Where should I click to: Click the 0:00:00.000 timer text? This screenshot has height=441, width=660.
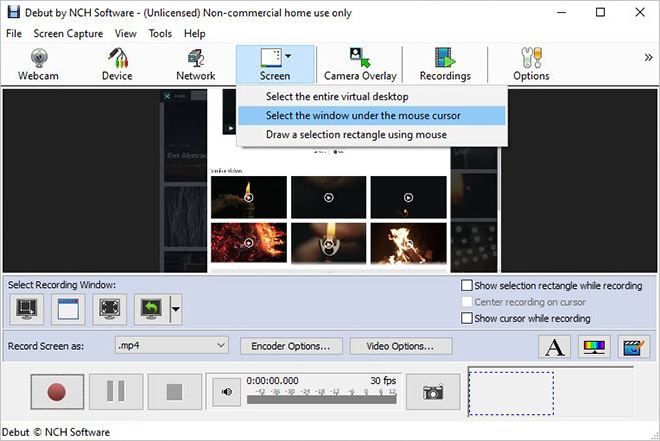click(272, 381)
